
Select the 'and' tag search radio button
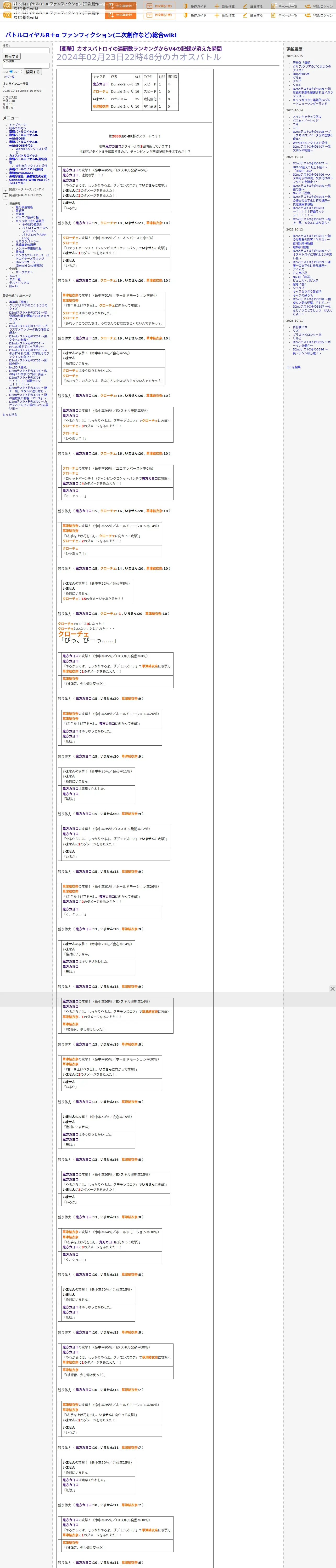pyautogui.click(x=11, y=71)
